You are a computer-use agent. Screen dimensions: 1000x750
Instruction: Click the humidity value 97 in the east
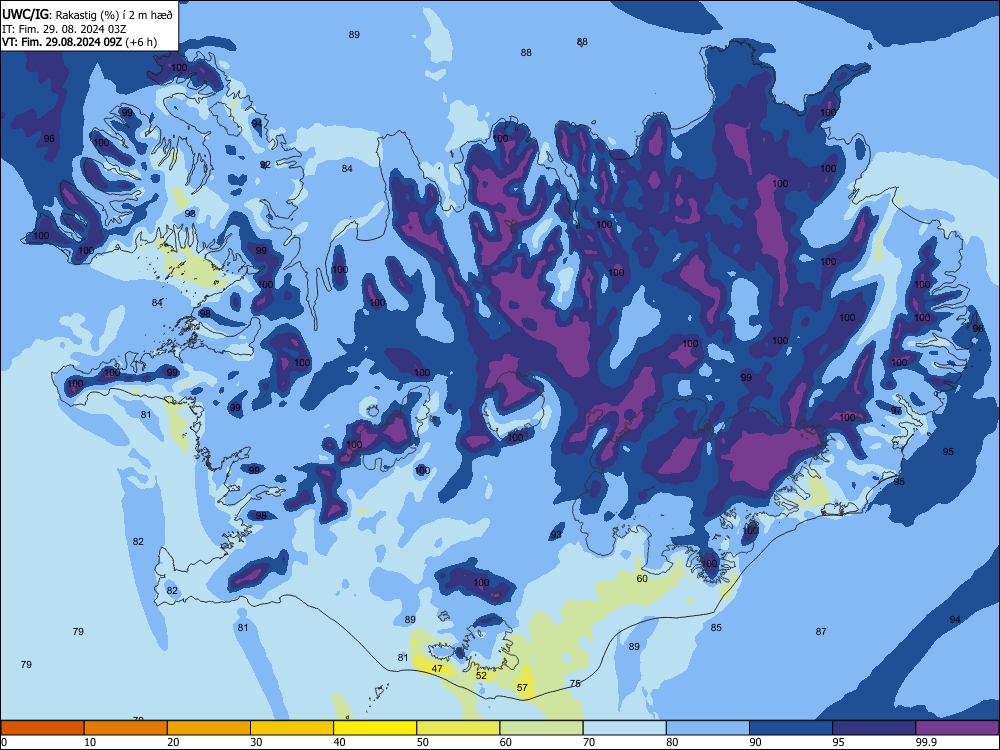(896, 411)
